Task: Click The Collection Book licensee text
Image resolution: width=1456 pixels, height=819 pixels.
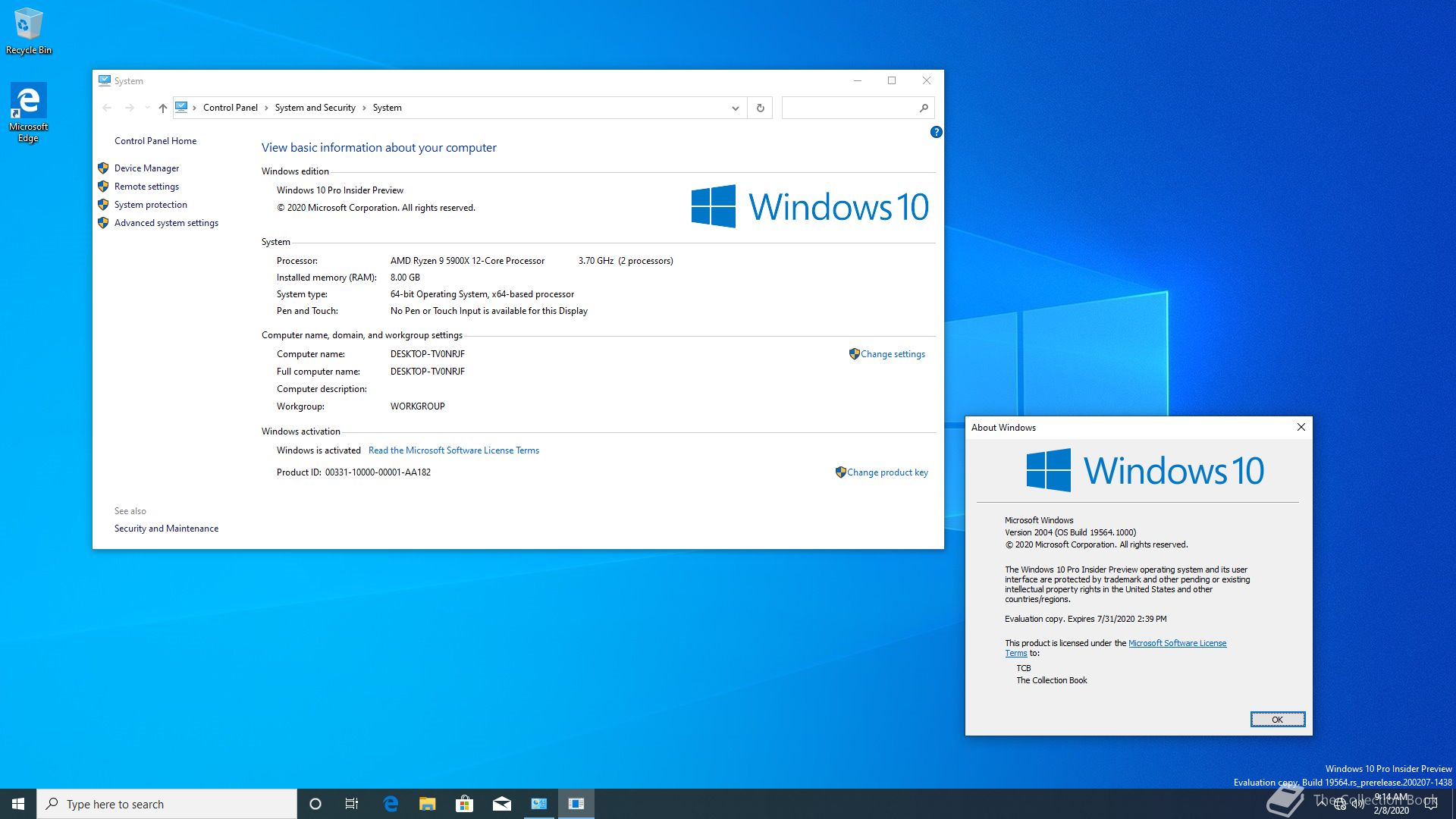Action: [1051, 680]
